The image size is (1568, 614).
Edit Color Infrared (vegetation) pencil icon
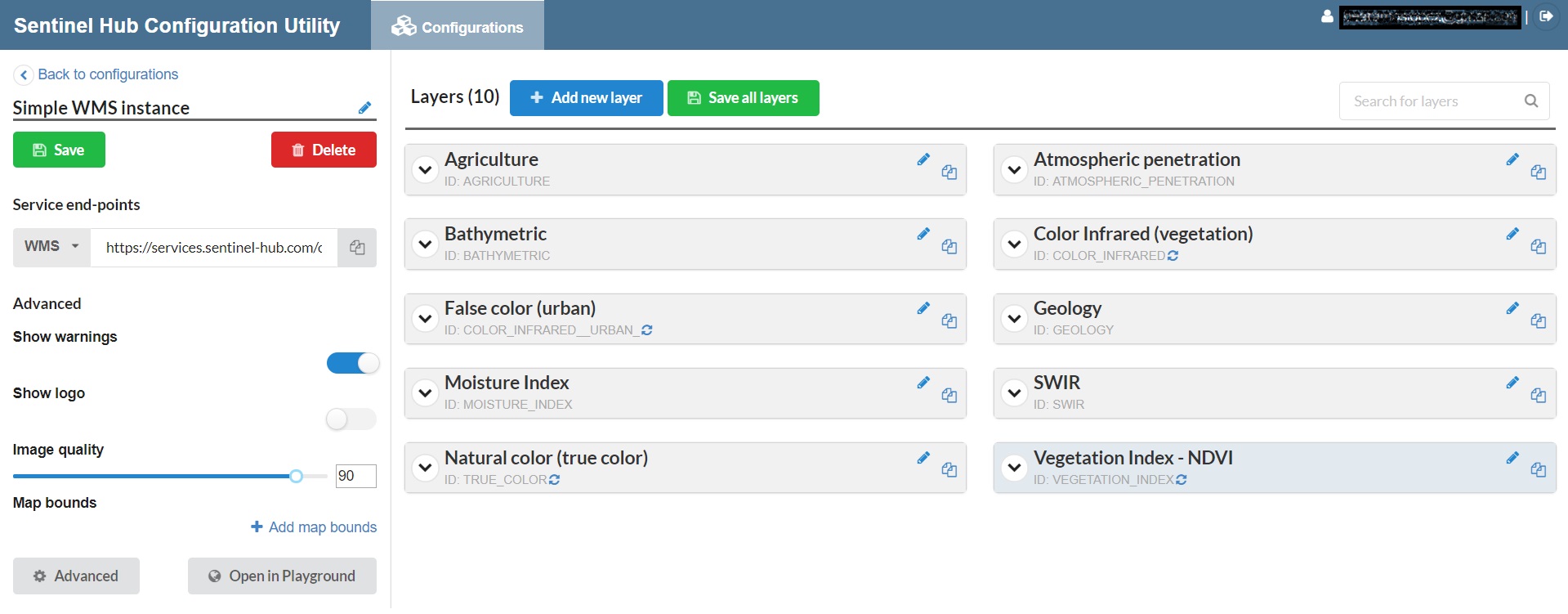point(1512,234)
